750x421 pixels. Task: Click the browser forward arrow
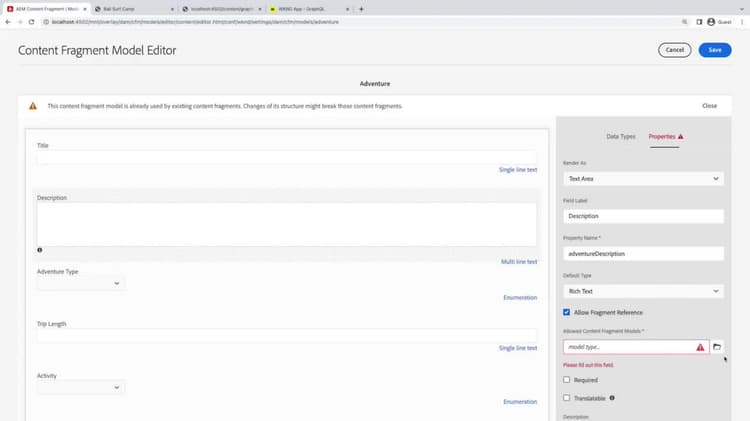coord(20,22)
